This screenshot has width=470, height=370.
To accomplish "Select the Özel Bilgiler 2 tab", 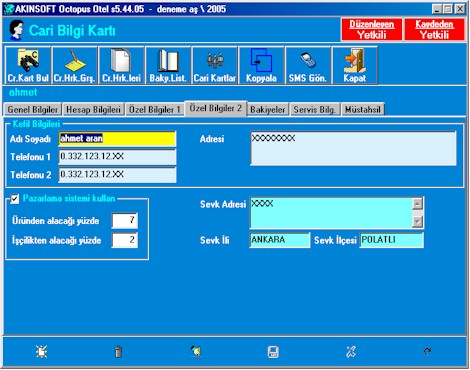I will 216,108.
